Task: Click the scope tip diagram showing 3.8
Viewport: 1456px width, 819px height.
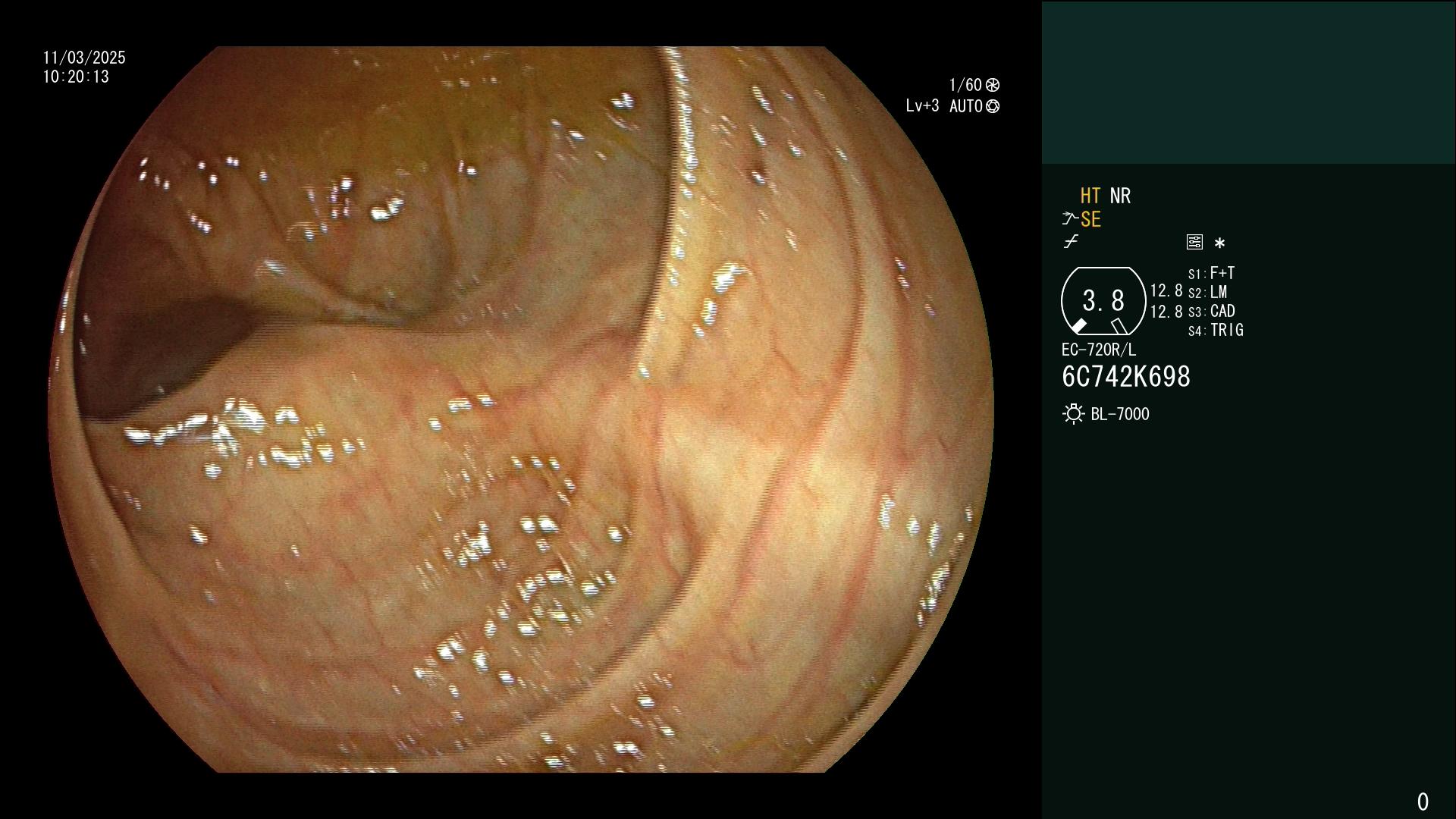Action: coord(1103,301)
